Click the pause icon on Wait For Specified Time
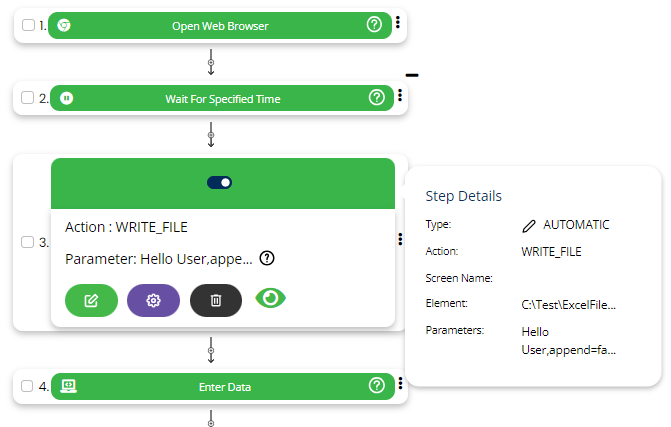This screenshot has height=427, width=671. [x=66, y=98]
